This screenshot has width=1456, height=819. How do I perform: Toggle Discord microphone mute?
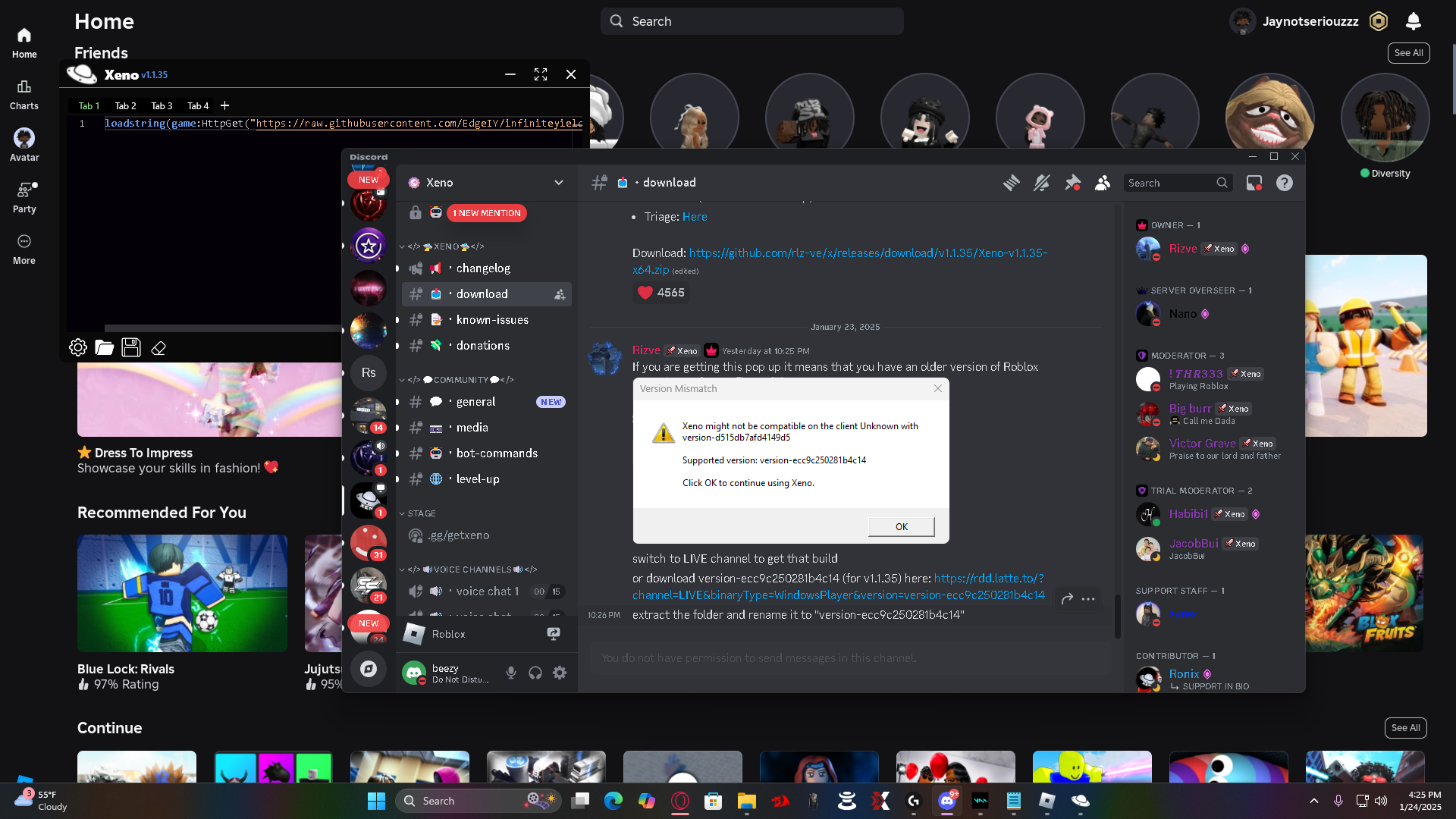coord(511,673)
